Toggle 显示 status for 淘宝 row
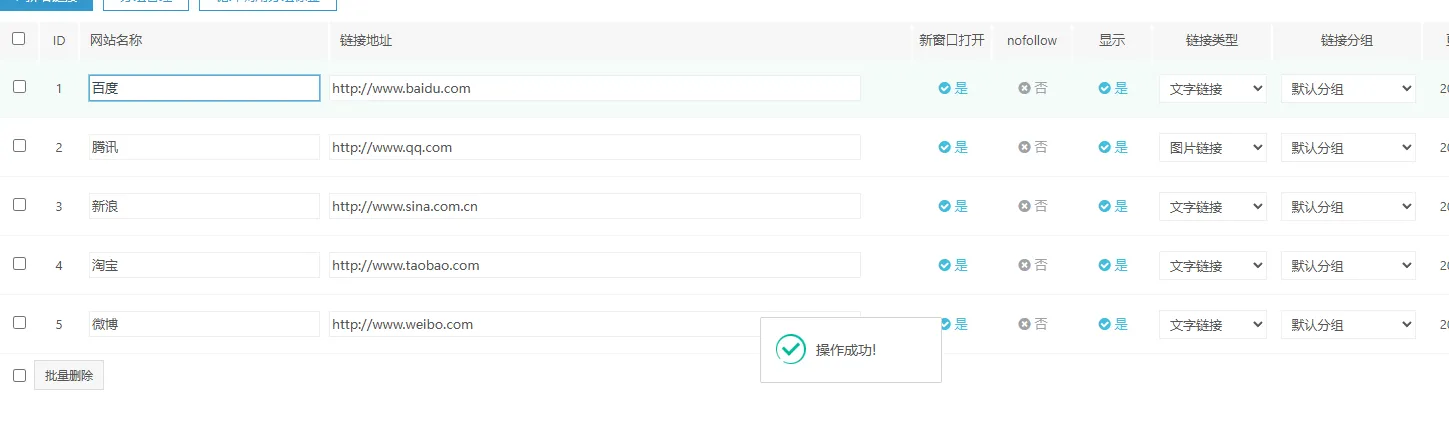 tap(1113, 265)
